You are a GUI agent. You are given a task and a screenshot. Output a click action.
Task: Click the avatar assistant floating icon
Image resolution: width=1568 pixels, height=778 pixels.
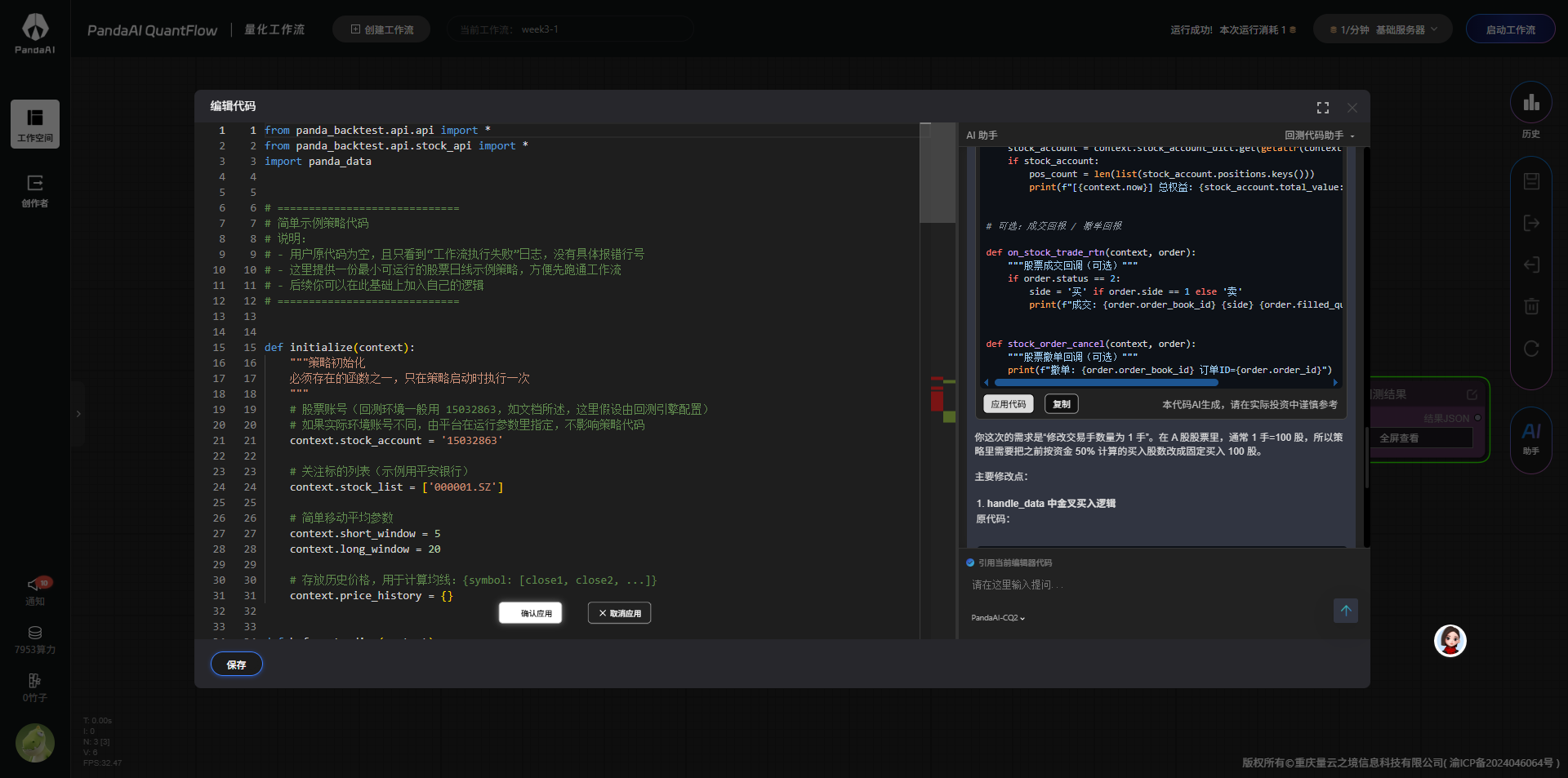pos(1450,641)
